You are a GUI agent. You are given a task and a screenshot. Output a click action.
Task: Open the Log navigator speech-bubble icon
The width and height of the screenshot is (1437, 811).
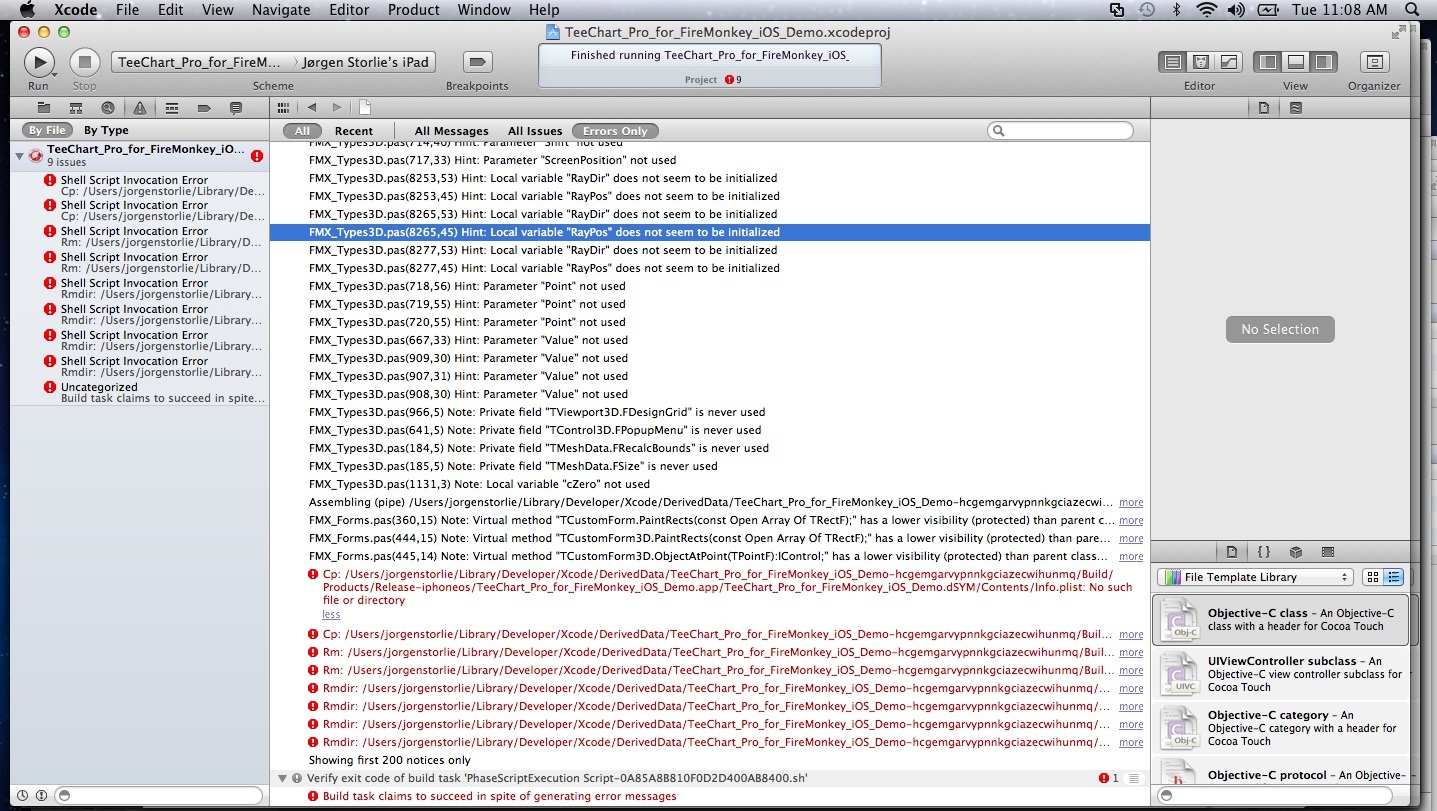[236, 108]
